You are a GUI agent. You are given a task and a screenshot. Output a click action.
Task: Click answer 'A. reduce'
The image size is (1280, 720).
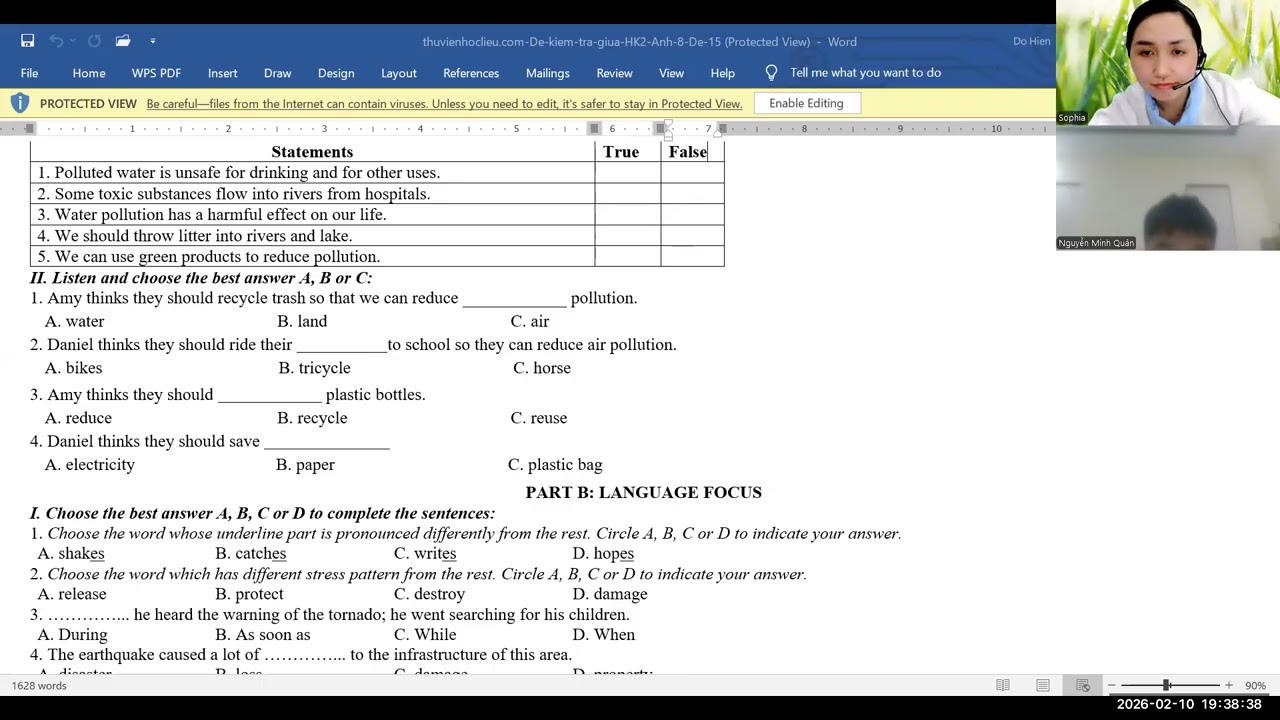pyautogui.click(x=78, y=418)
